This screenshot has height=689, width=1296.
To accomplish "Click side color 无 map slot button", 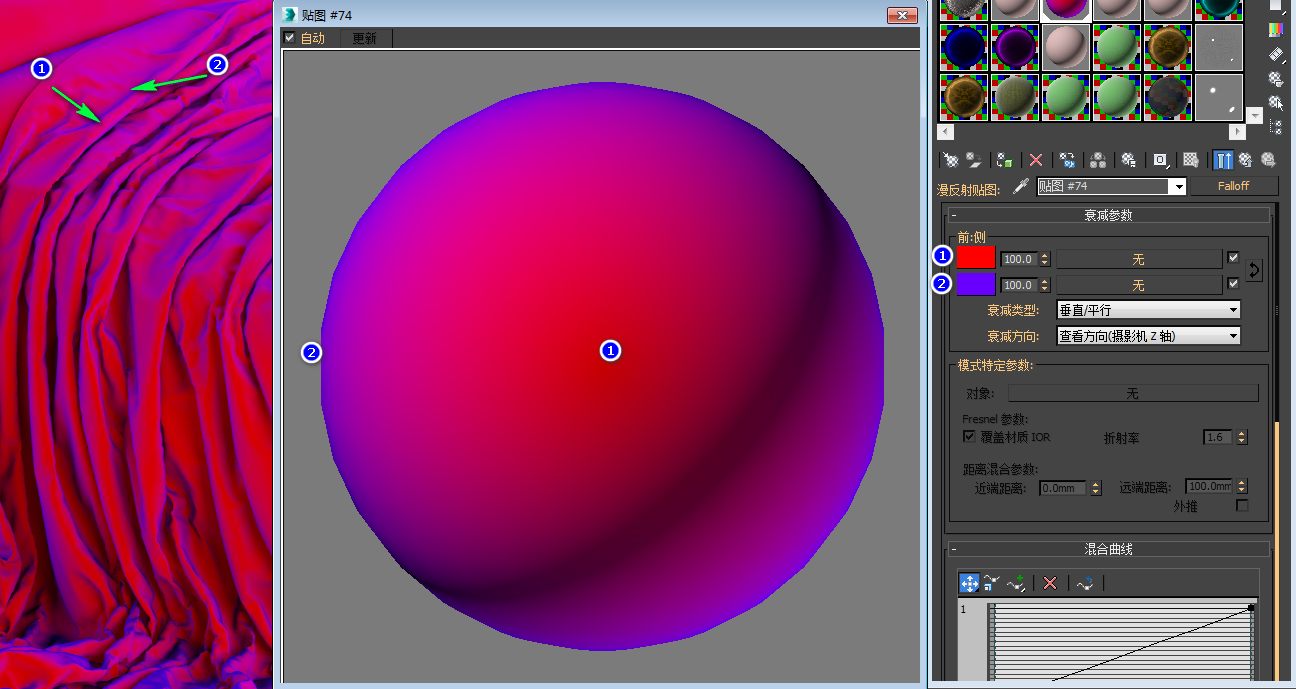I will click(x=1139, y=285).
